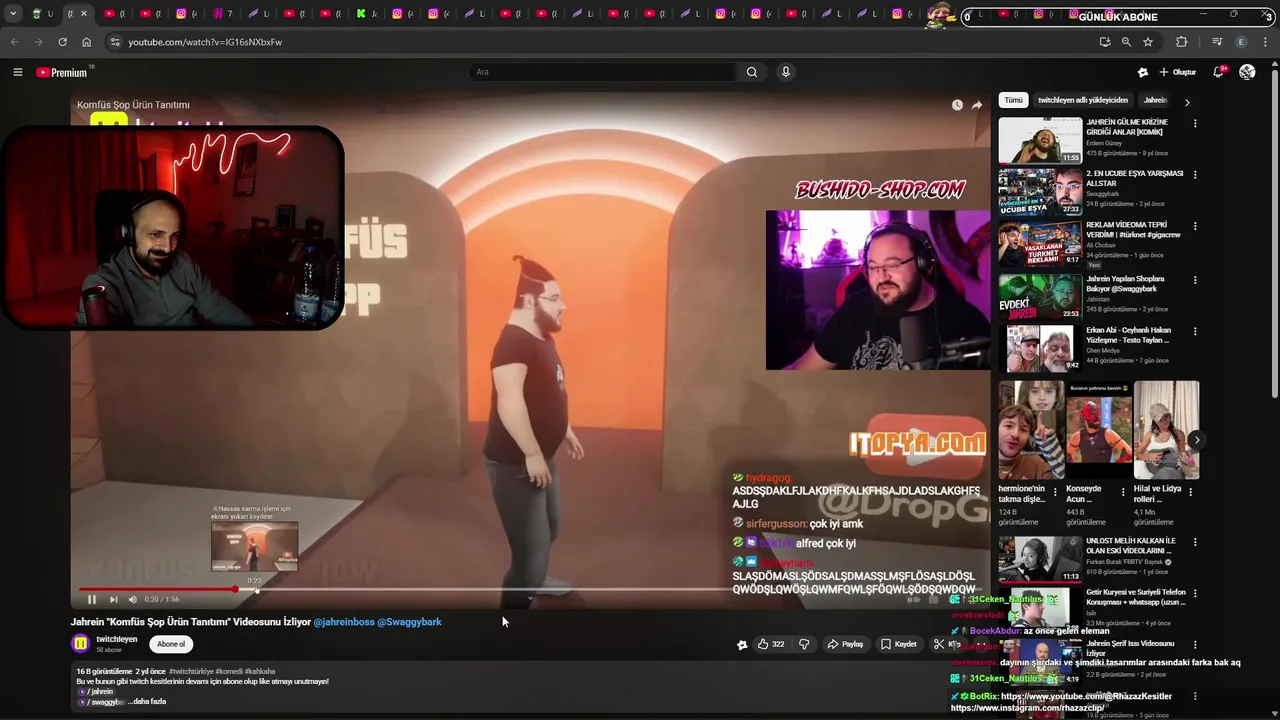Open YouTube notifications bell
Viewport: 1280px width, 720px height.
pyautogui.click(x=1218, y=72)
